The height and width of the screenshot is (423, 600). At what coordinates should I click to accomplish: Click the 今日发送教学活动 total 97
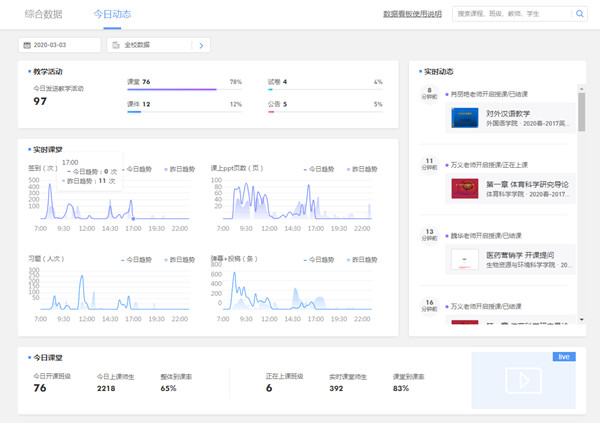40,101
